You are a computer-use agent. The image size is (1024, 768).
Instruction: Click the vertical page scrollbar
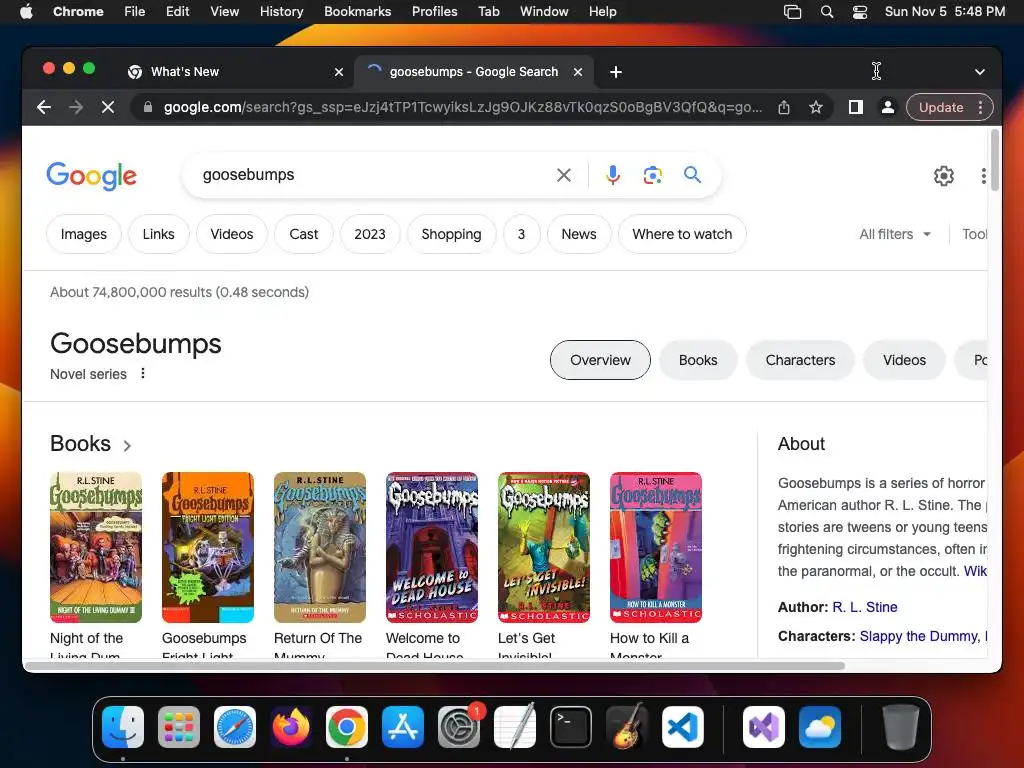point(995,161)
